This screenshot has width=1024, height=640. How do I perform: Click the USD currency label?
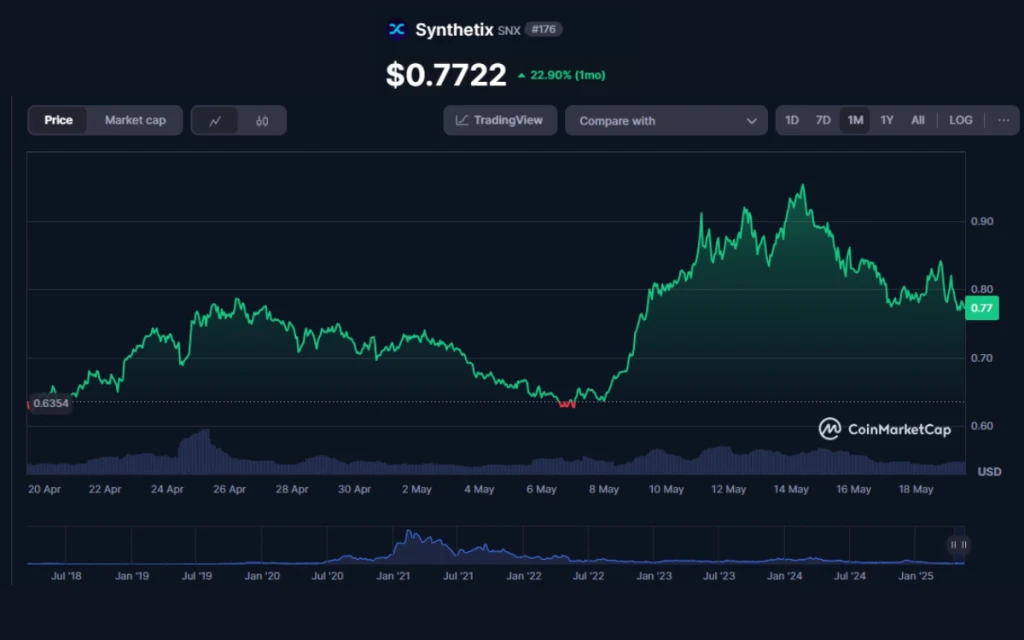click(989, 472)
